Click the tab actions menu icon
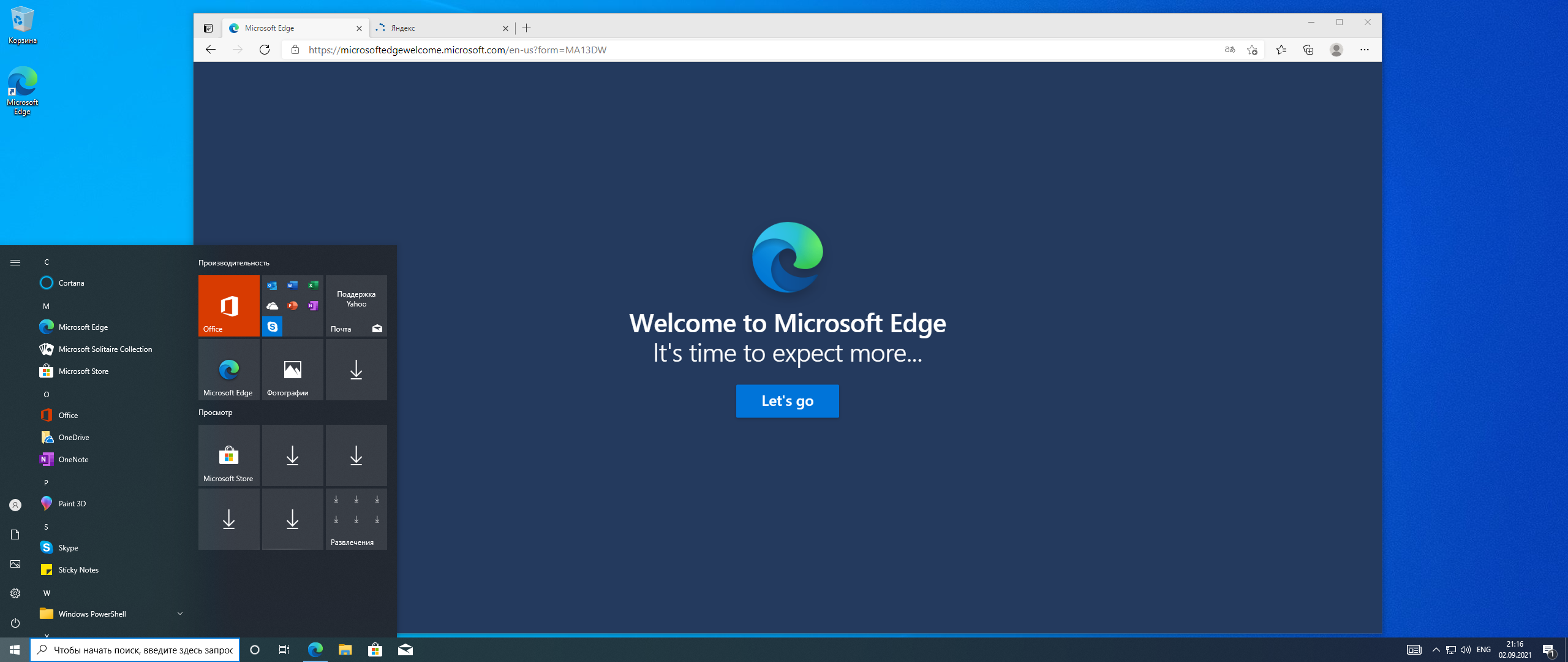The width and height of the screenshot is (1568, 662). coord(208,28)
